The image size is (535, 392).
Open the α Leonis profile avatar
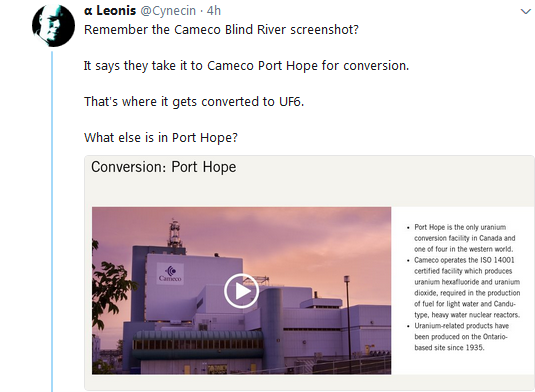[x=54, y=26]
